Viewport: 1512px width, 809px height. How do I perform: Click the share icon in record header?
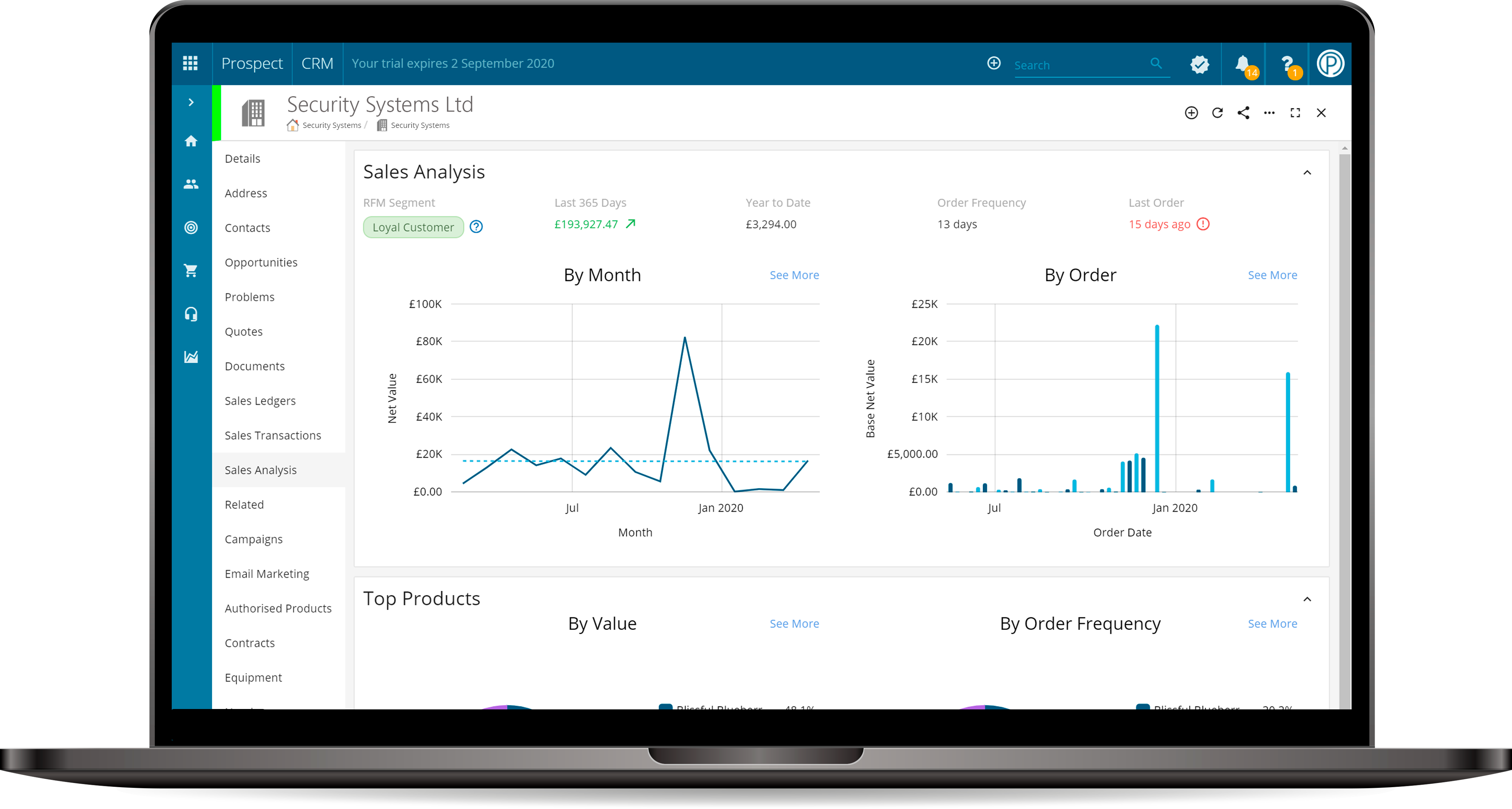click(x=1243, y=113)
